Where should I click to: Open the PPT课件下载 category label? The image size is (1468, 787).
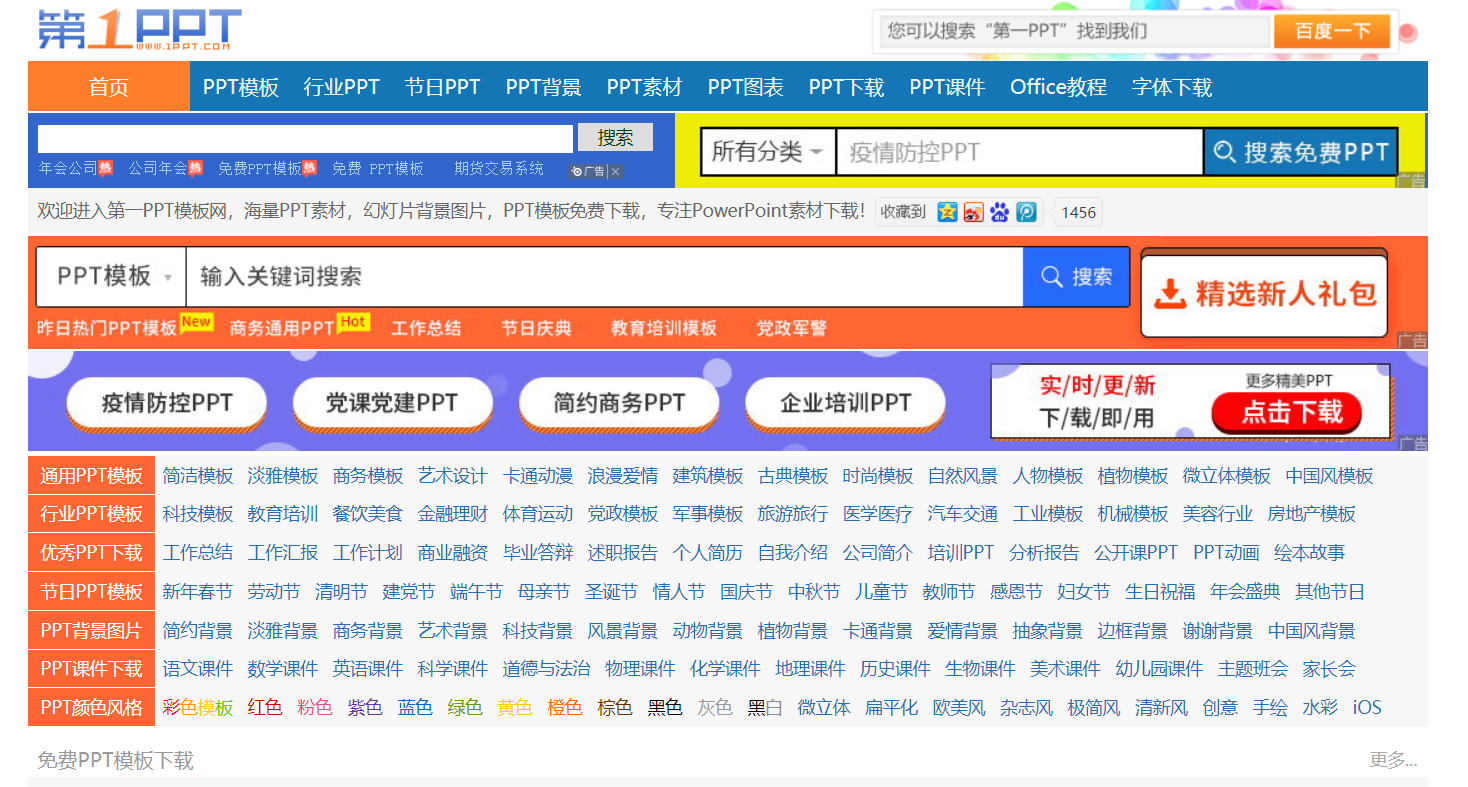click(x=92, y=669)
